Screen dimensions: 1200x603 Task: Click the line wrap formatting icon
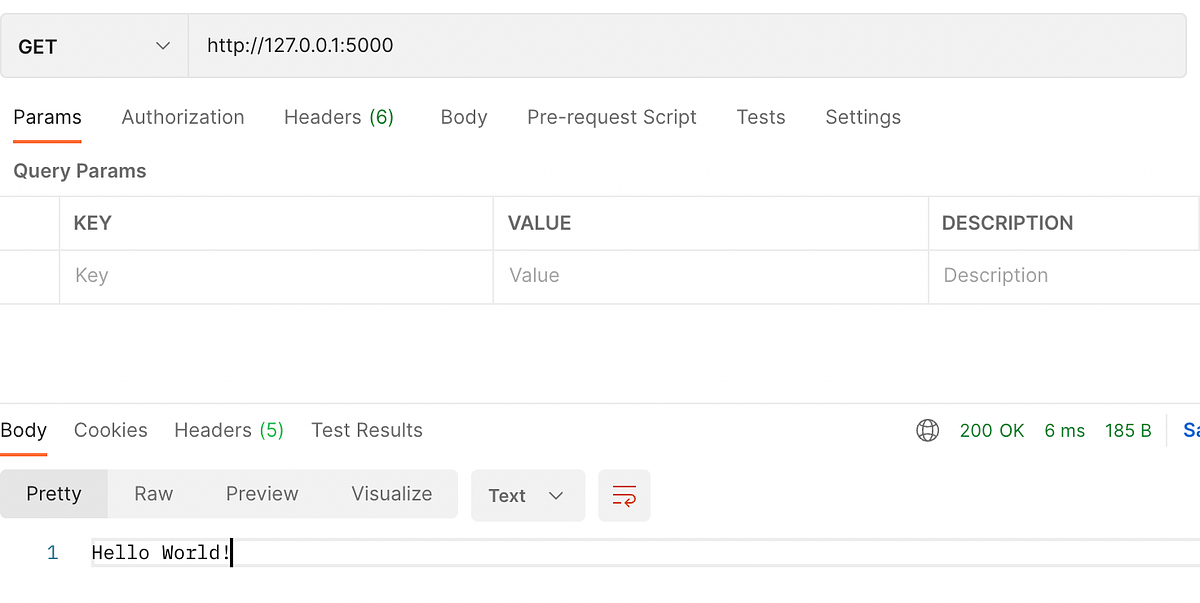tap(624, 495)
